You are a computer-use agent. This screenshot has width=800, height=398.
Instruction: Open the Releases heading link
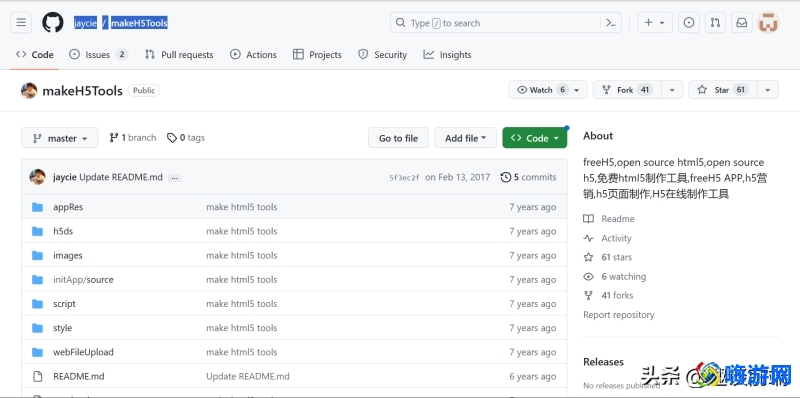pyautogui.click(x=603, y=362)
